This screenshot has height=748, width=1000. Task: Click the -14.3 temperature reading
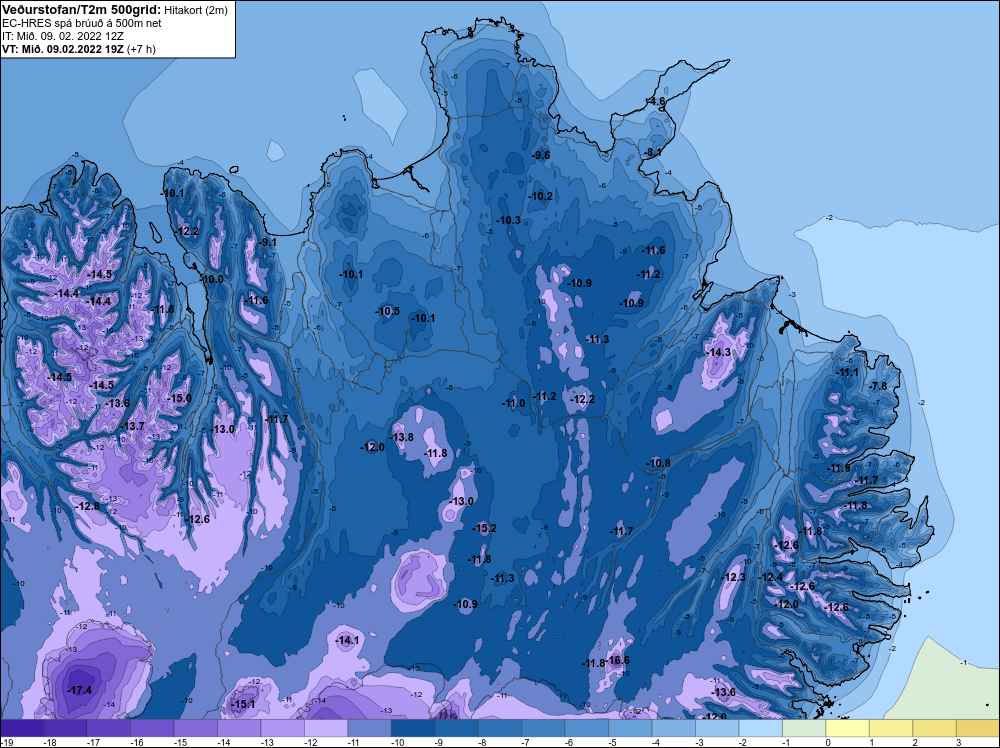(718, 353)
